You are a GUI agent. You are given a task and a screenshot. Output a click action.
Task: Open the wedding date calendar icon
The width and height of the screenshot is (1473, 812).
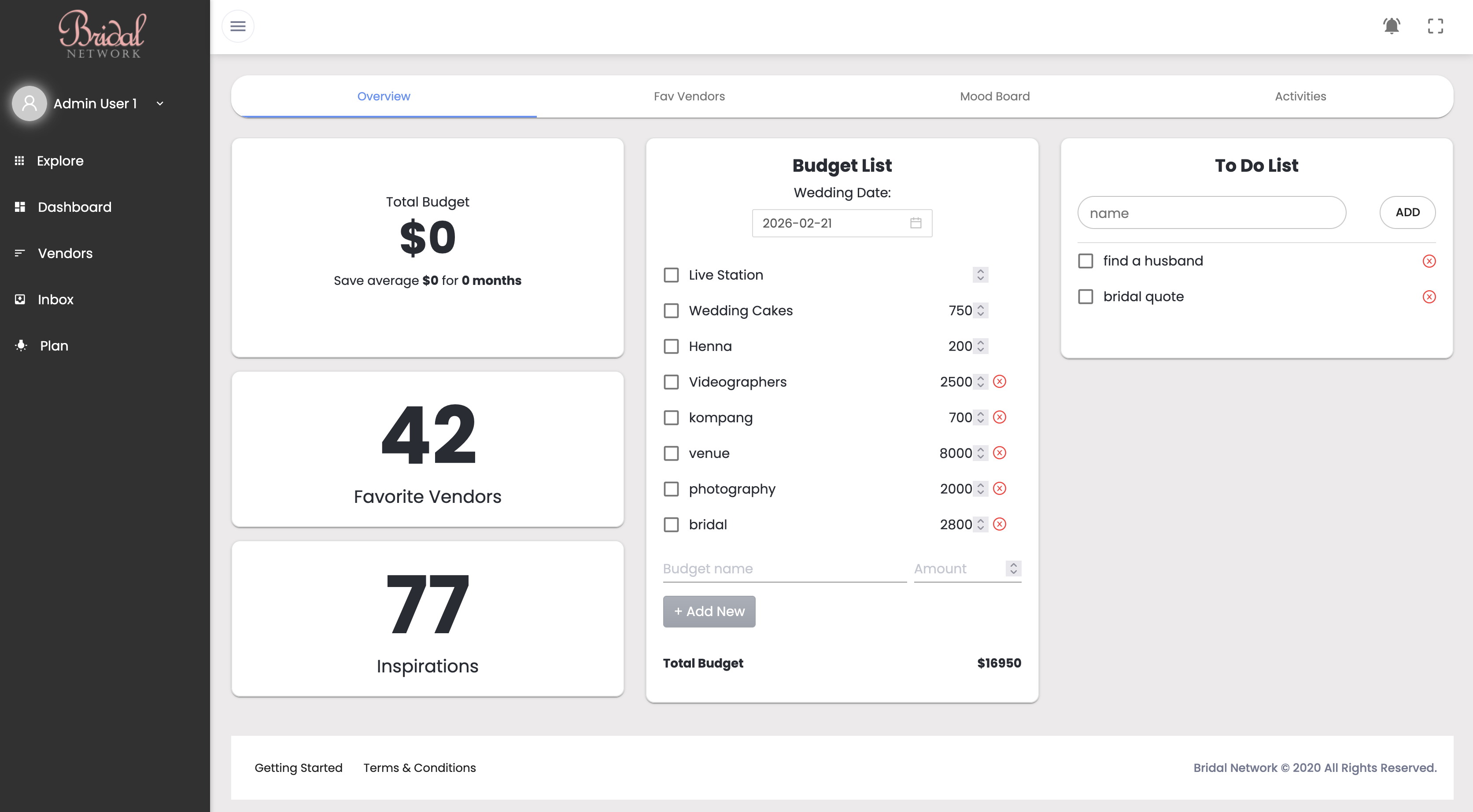point(916,223)
